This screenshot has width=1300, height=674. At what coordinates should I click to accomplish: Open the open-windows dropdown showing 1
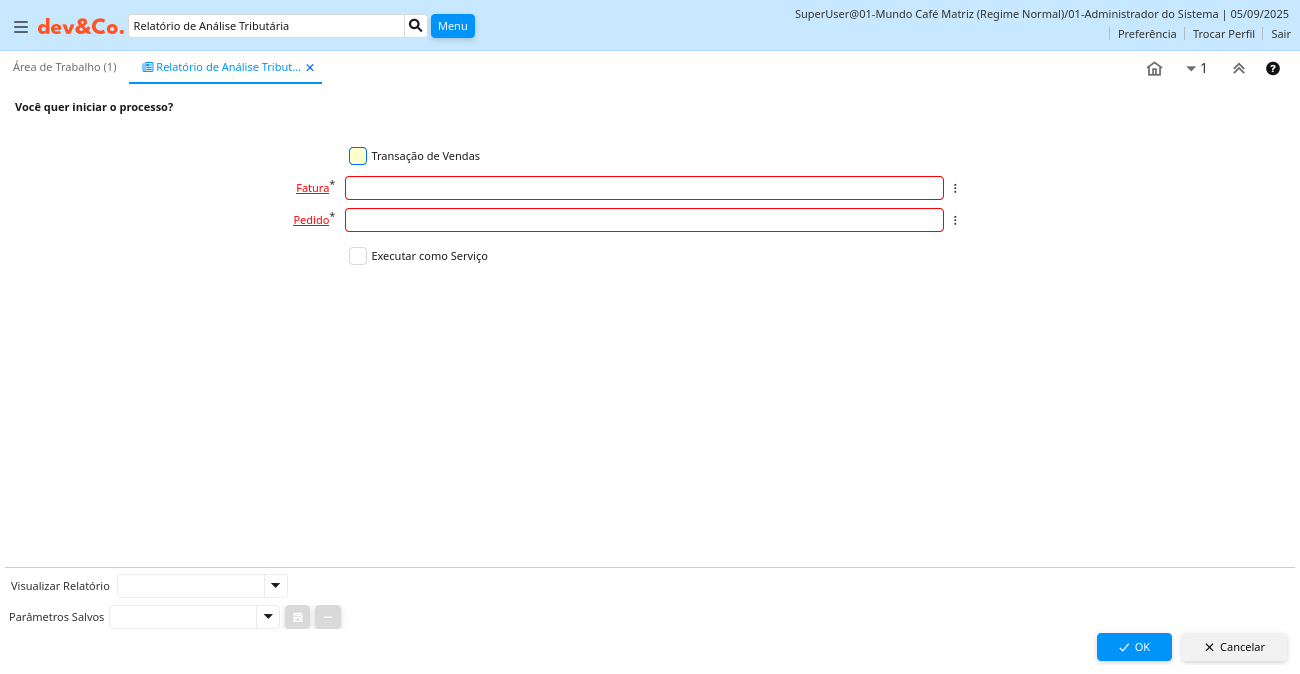click(1196, 68)
